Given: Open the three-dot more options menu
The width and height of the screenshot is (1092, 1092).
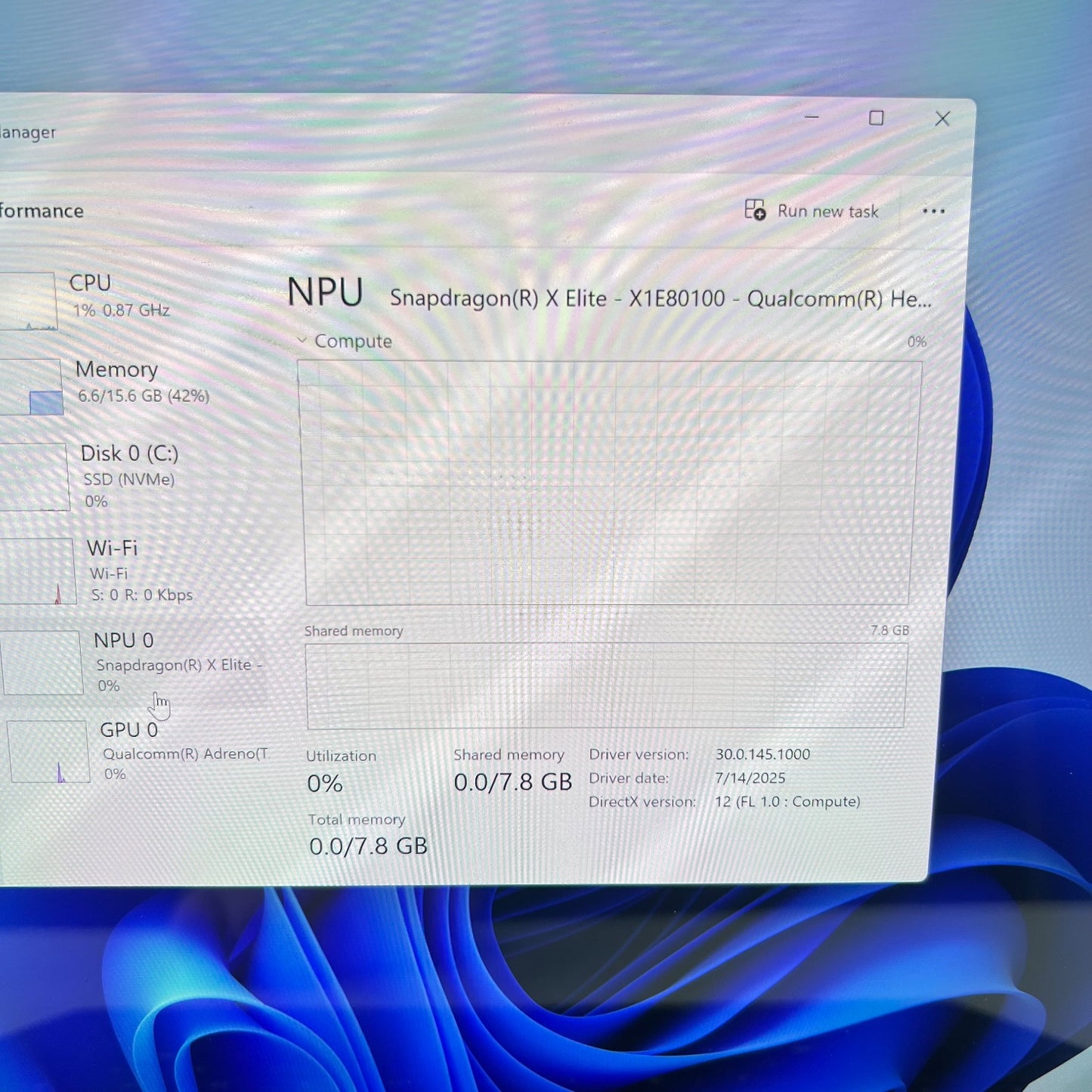Looking at the screenshot, I should pos(933,212).
